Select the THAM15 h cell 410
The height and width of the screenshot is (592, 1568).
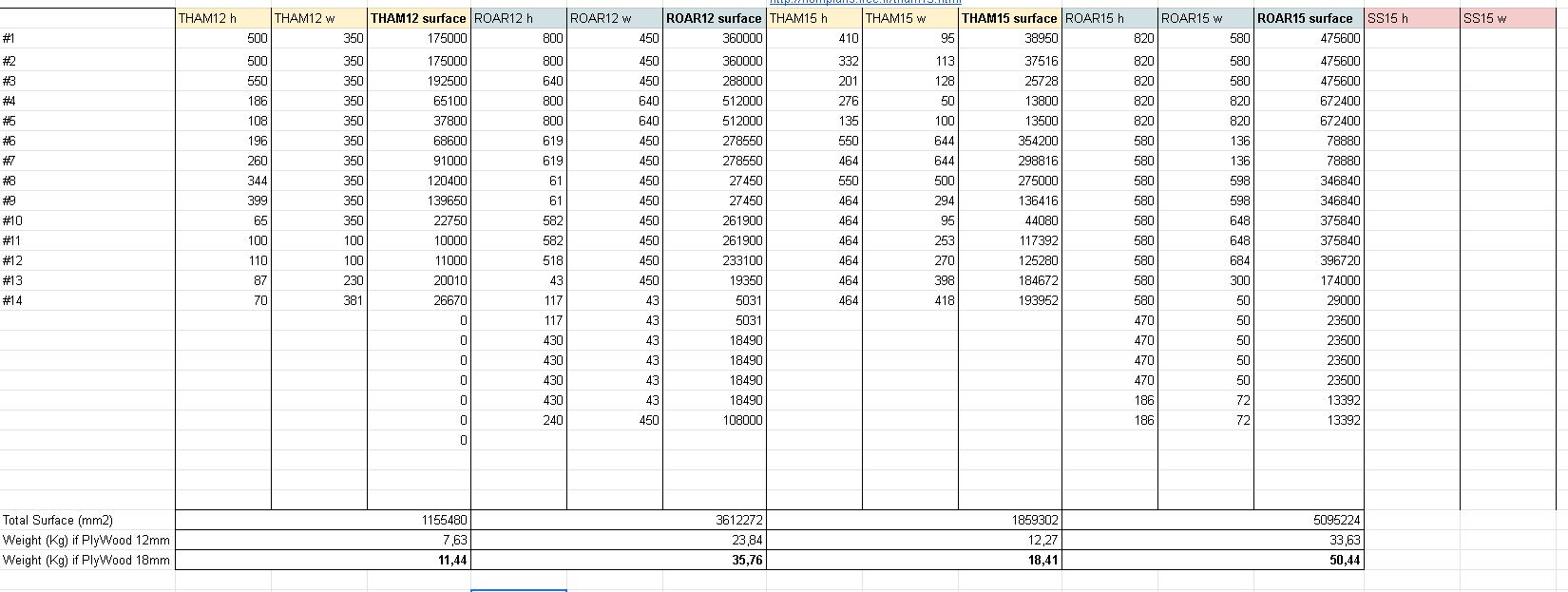814,39
